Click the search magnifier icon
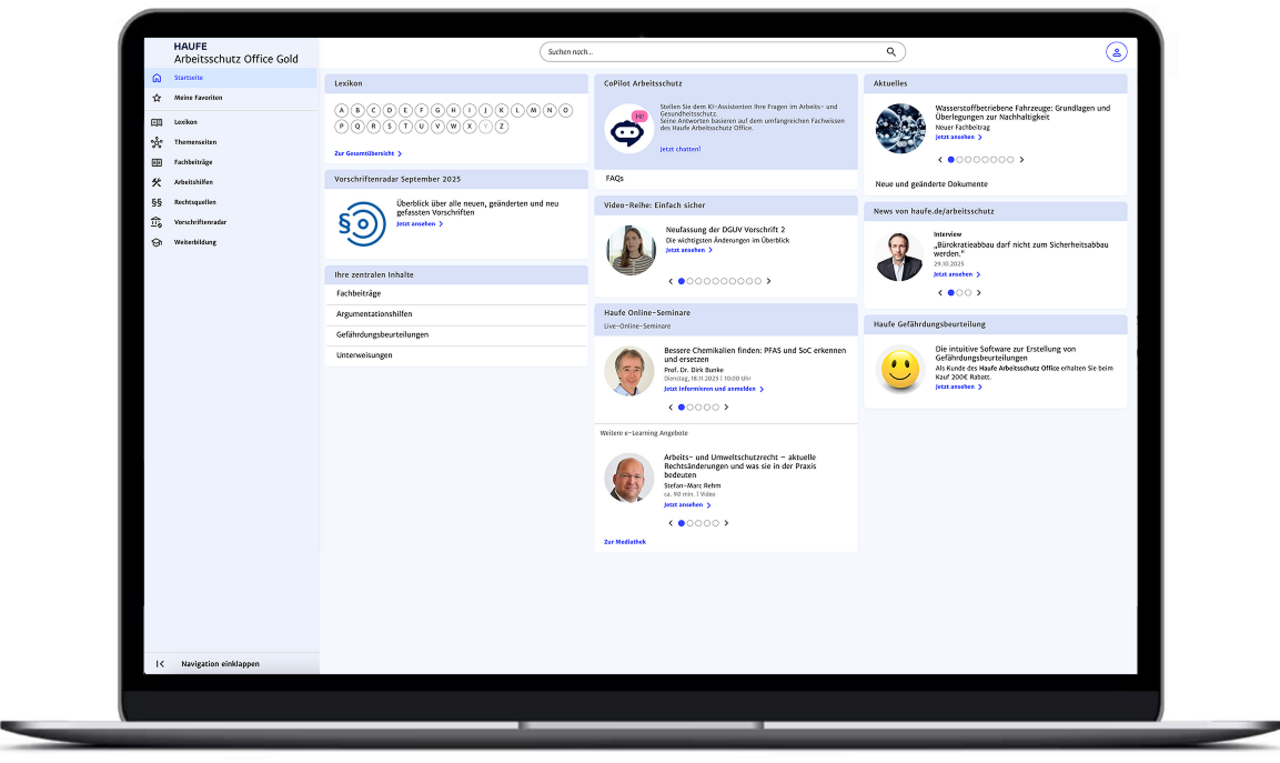 tap(891, 52)
